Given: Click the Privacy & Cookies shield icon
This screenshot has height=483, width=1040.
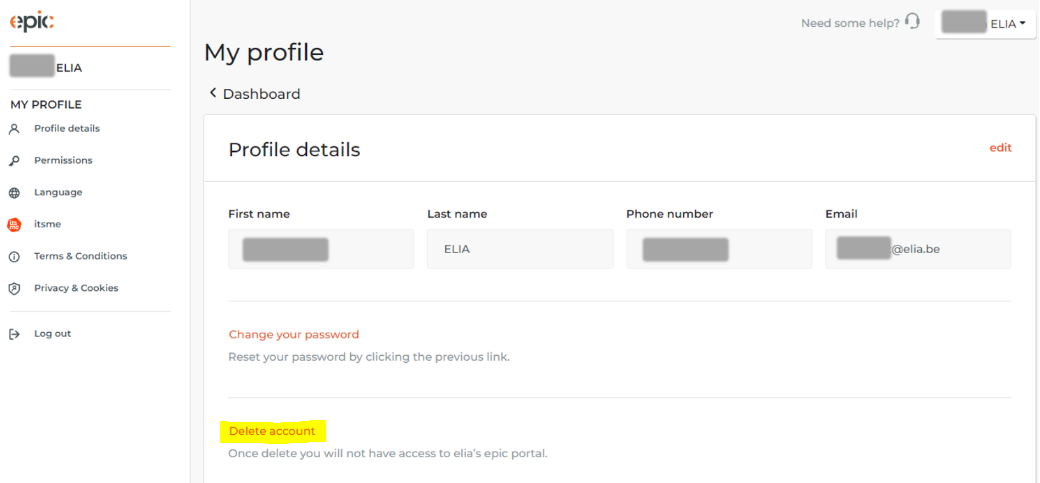Looking at the screenshot, I should tap(14, 289).
